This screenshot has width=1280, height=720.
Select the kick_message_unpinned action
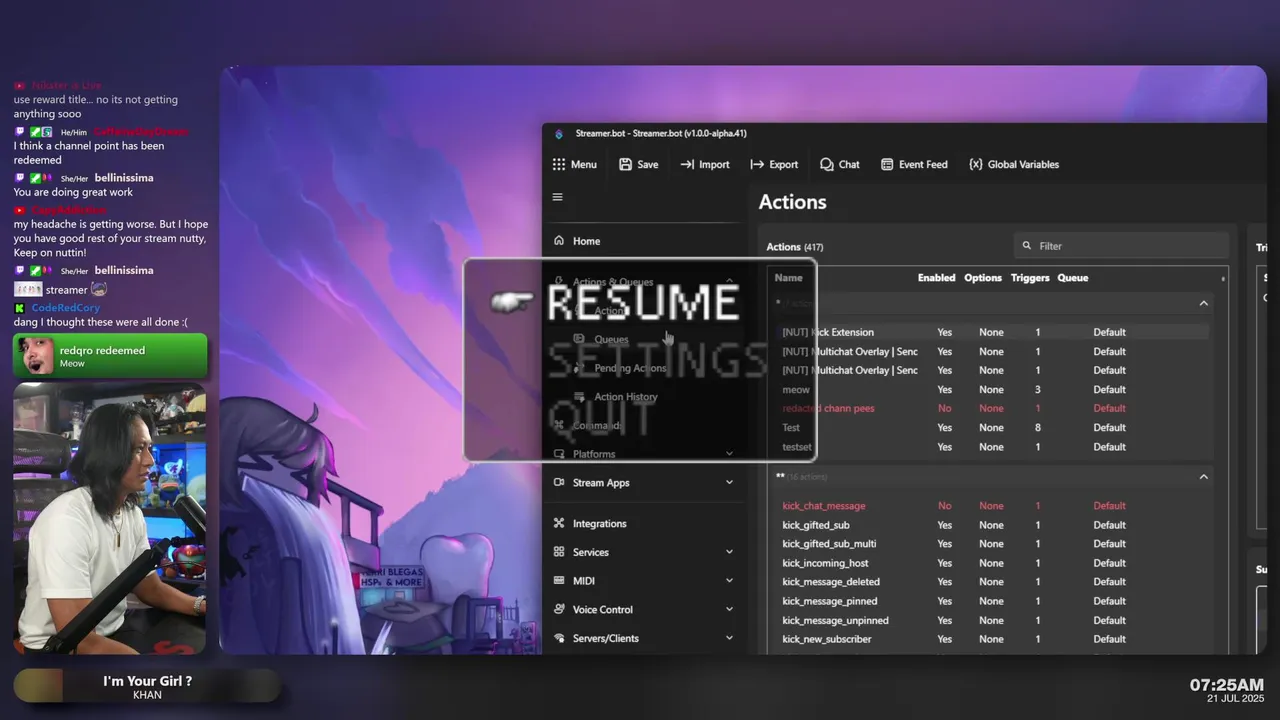(x=988, y=620)
